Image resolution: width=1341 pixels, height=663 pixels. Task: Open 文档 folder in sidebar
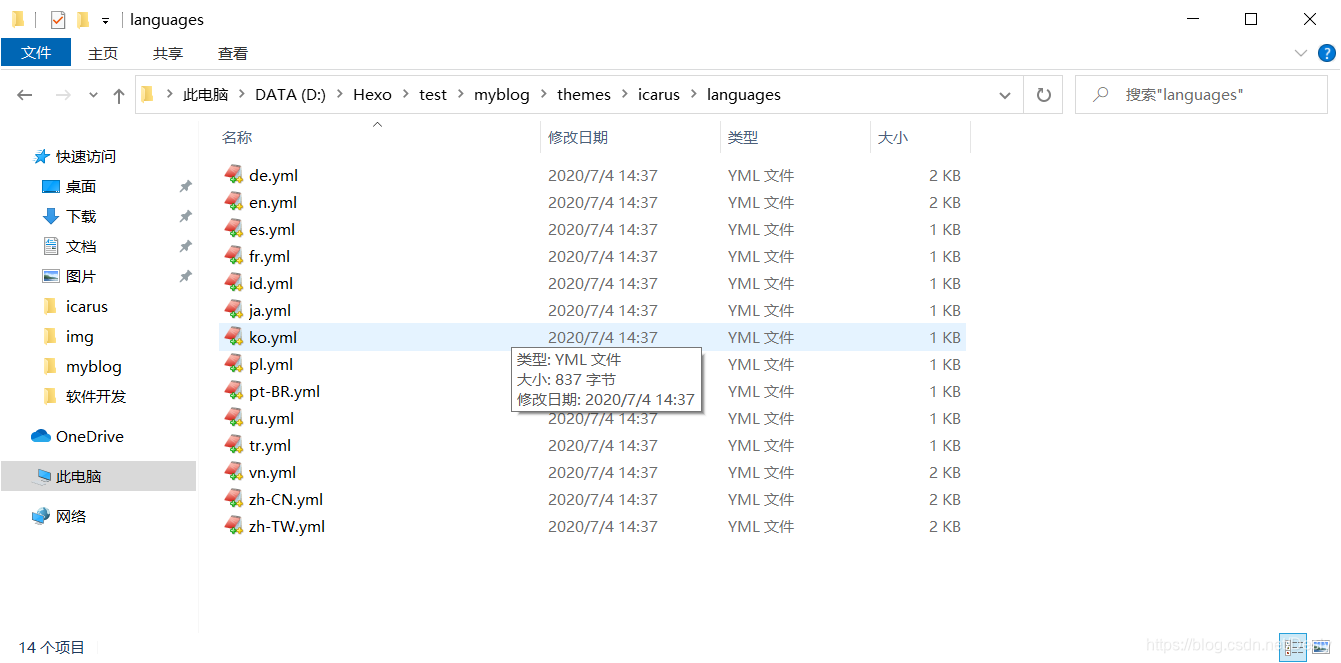tap(81, 247)
